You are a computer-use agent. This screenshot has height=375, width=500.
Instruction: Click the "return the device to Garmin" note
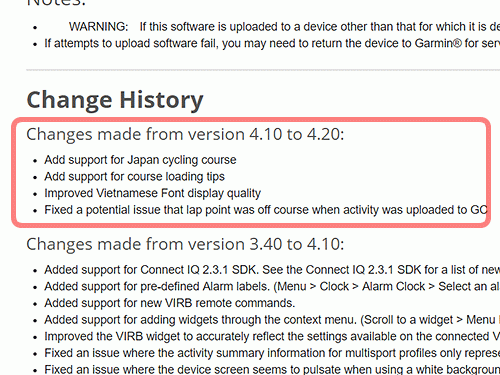[x=272, y=43]
